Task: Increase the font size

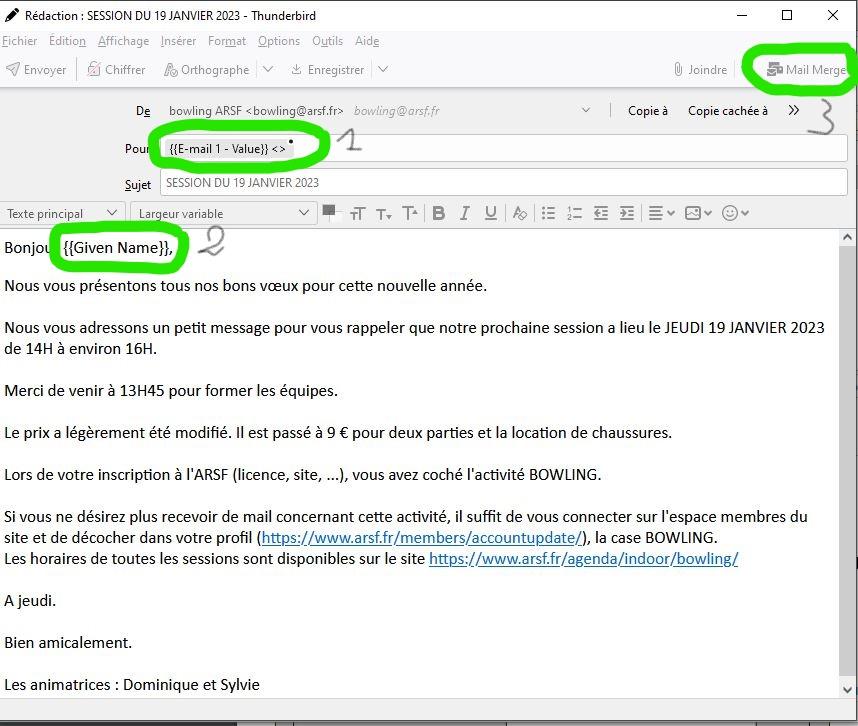Action: [x=410, y=213]
